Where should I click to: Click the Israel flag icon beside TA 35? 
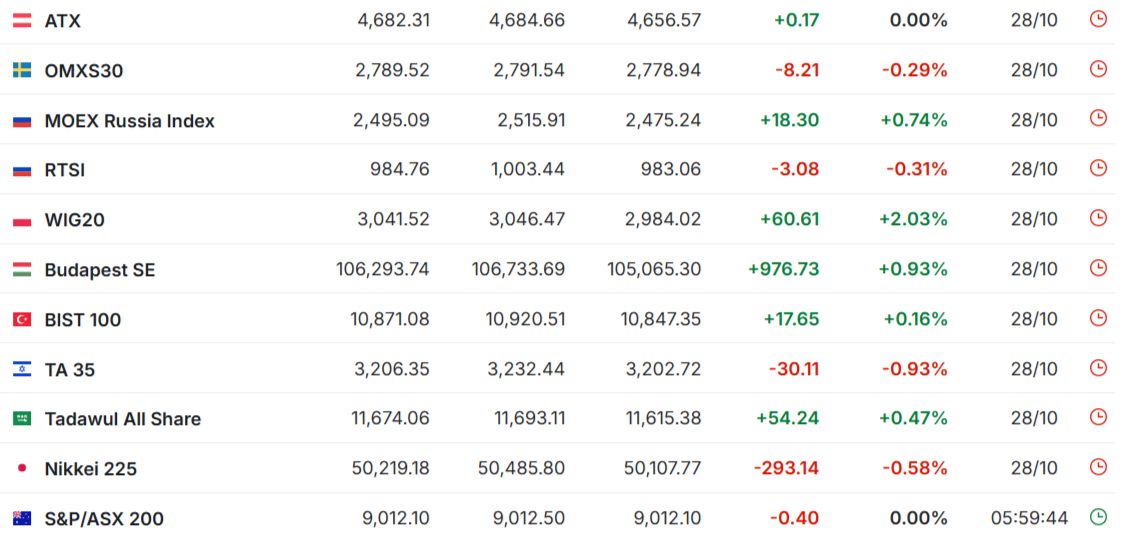(x=22, y=369)
